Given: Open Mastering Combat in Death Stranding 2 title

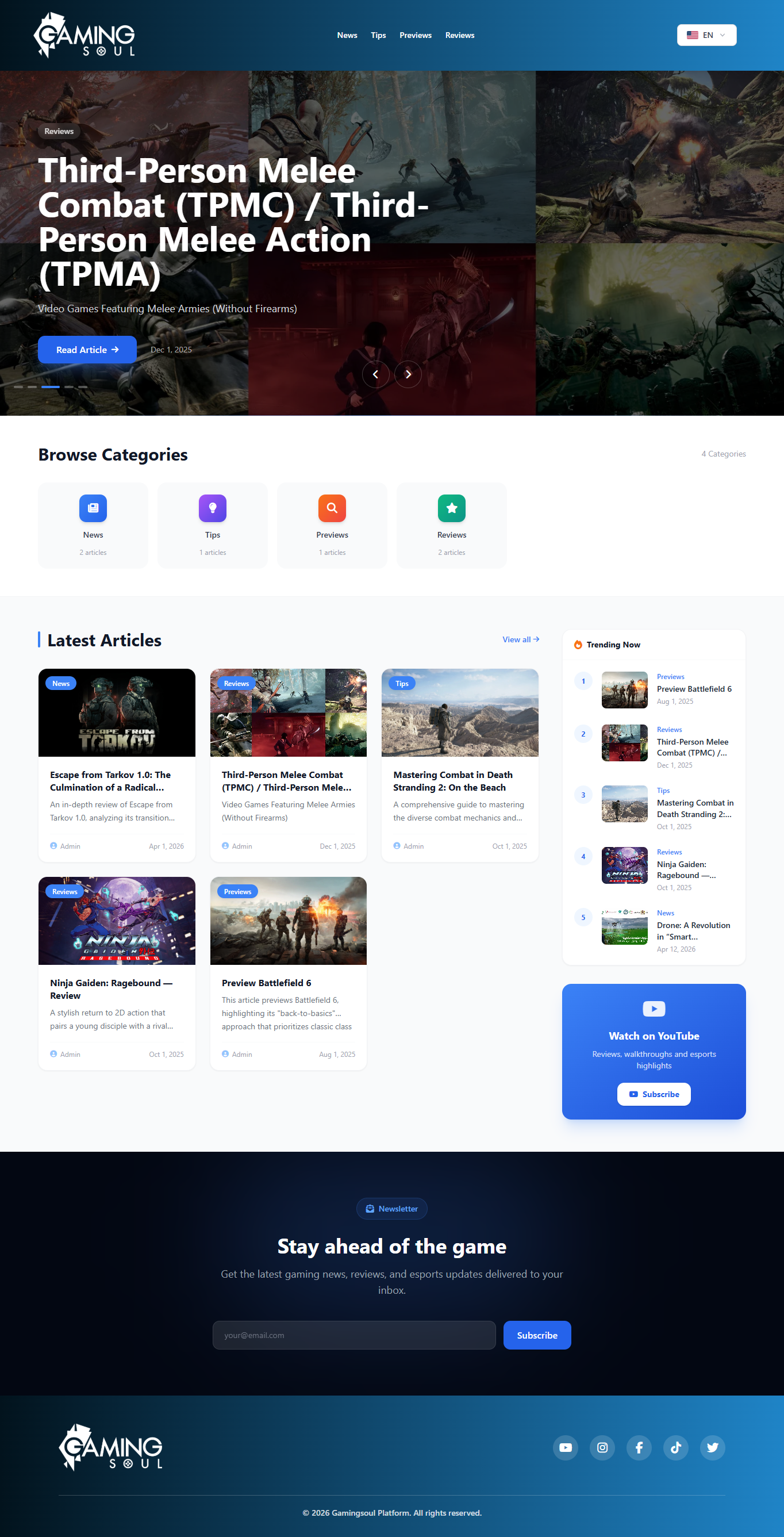Looking at the screenshot, I should 453,781.
